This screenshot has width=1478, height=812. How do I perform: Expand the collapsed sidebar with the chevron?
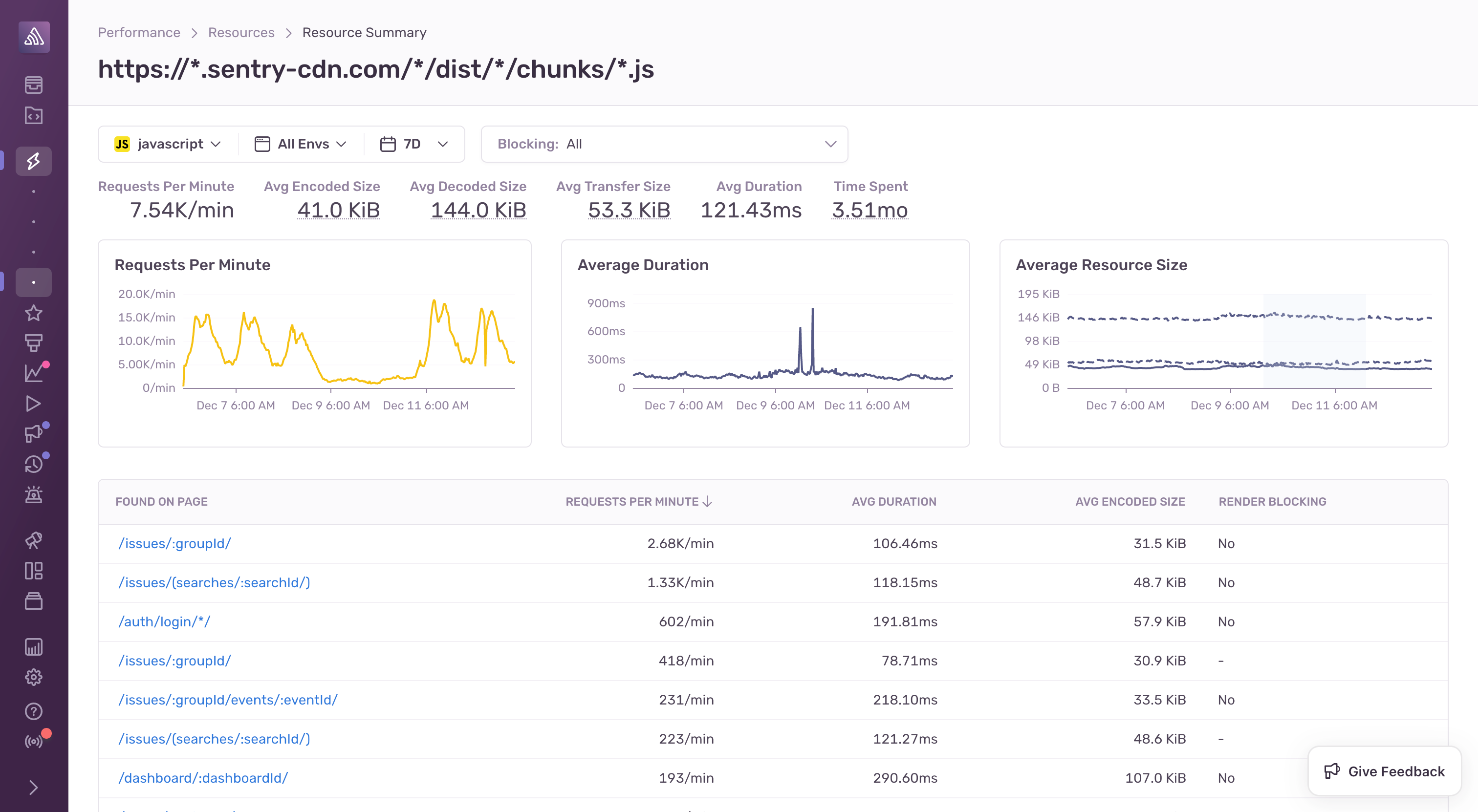click(34, 788)
